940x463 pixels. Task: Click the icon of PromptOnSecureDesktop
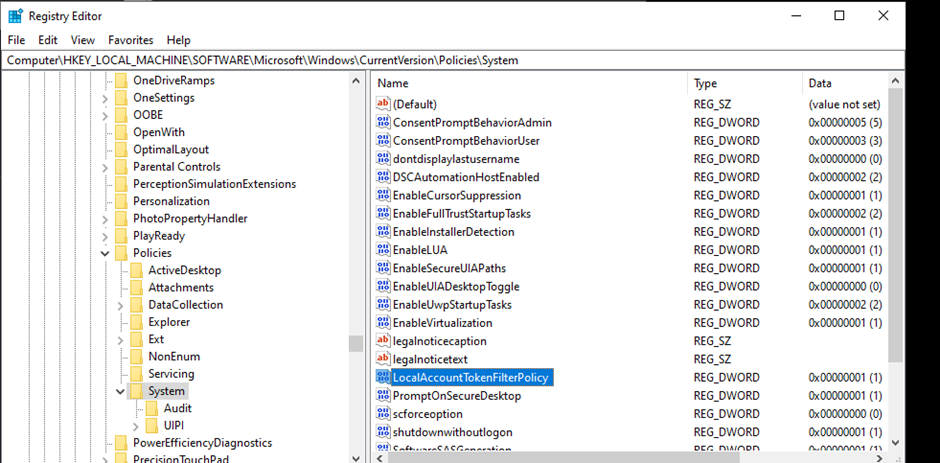pyautogui.click(x=382, y=396)
